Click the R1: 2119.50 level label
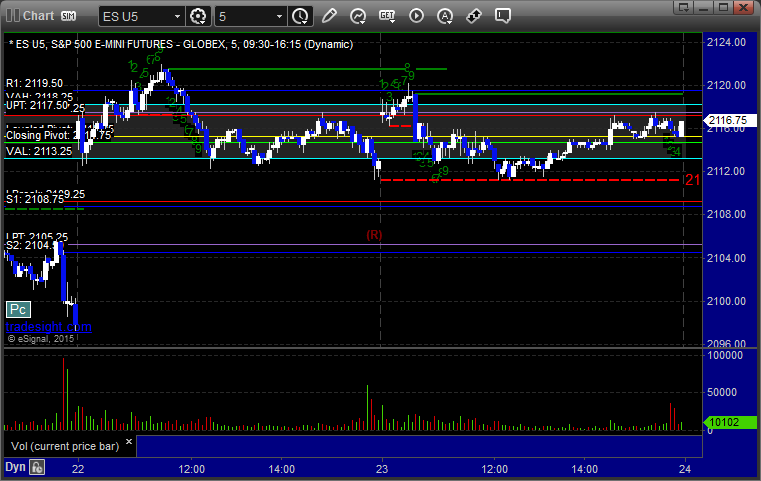 34,83
